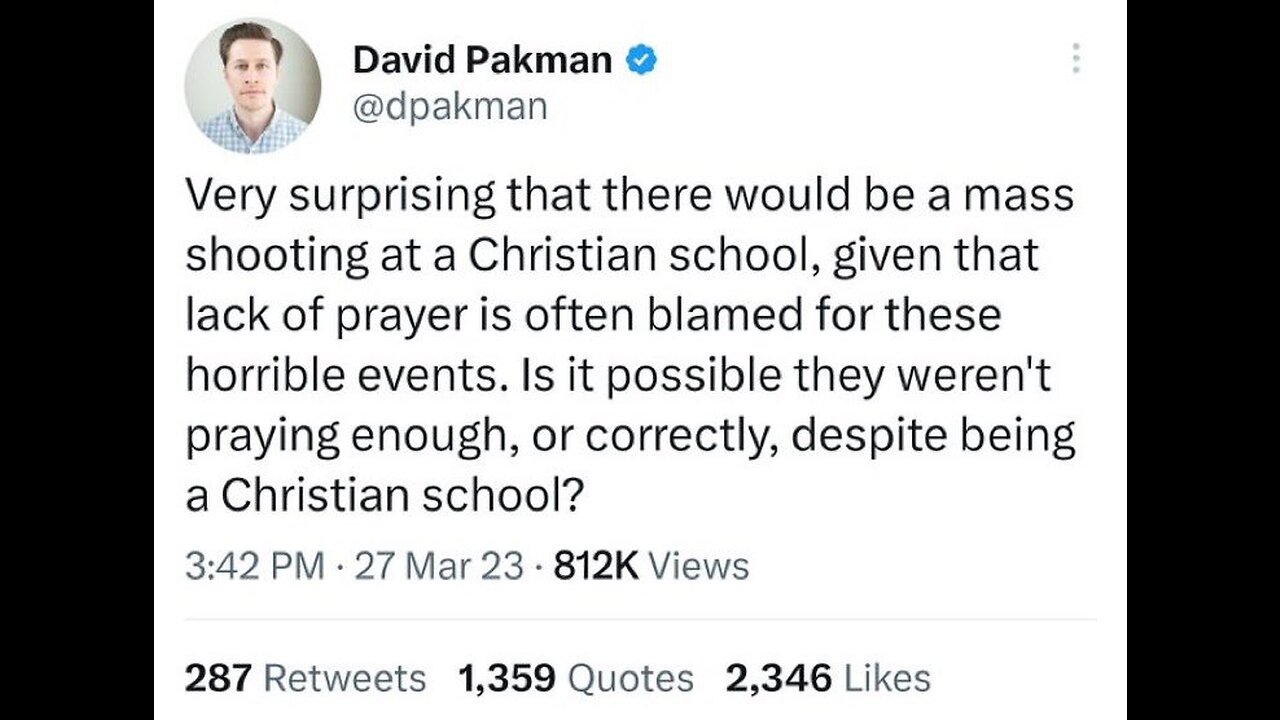1280x720 pixels.
Task: Open the three-dot more options menu
Action: [x=1075, y=59]
